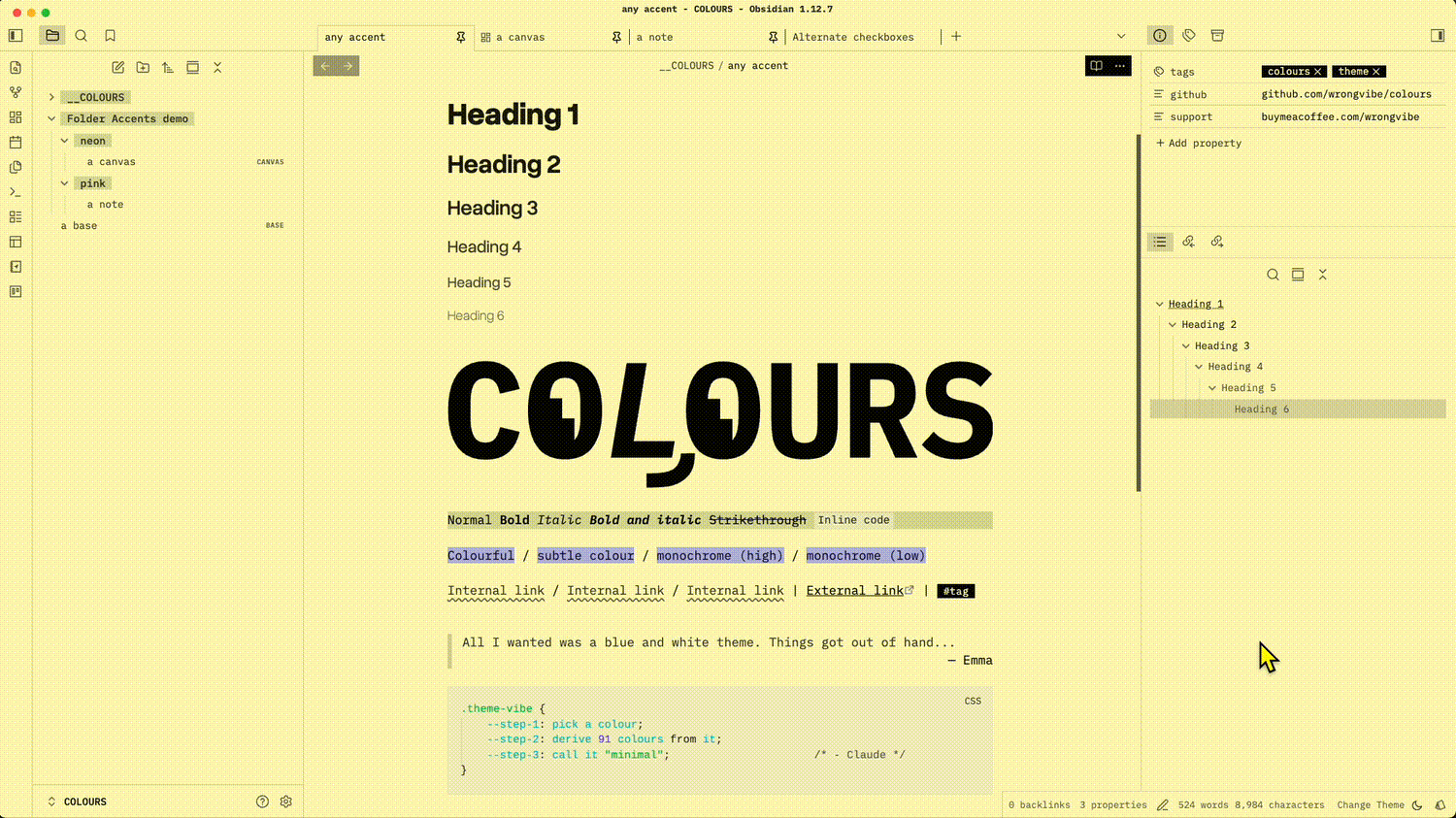Image resolution: width=1456 pixels, height=818 pixels.
Task: Change the file sort order
Action: (x=168, y=68)
